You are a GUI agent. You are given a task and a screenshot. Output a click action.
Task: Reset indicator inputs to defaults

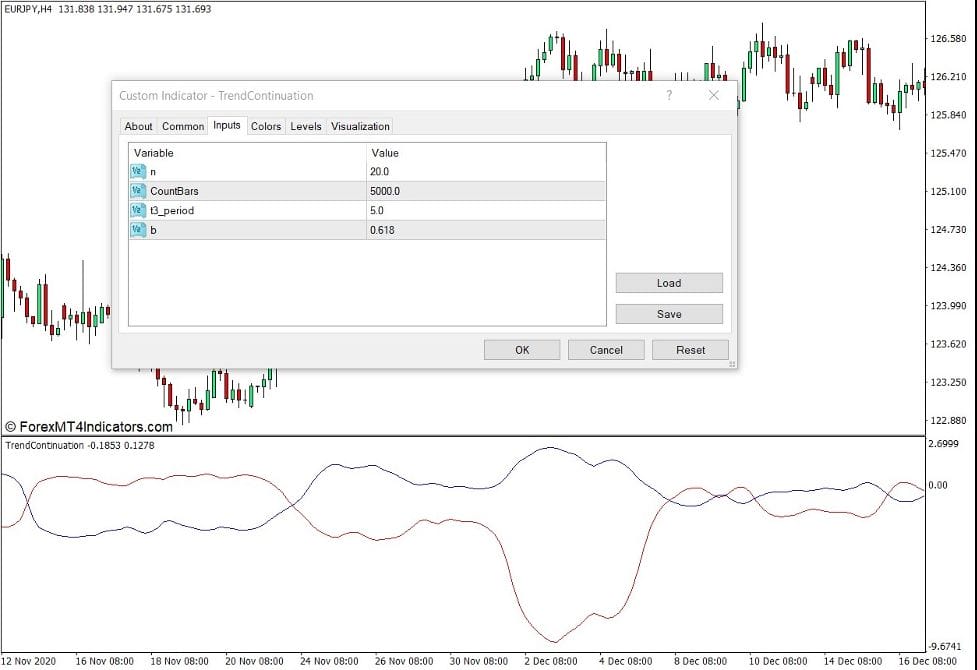[690, 349]
